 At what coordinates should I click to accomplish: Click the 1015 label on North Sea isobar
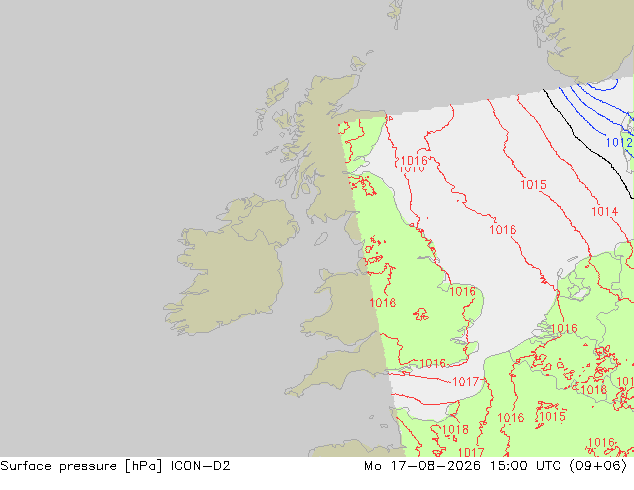pos(533,185)
